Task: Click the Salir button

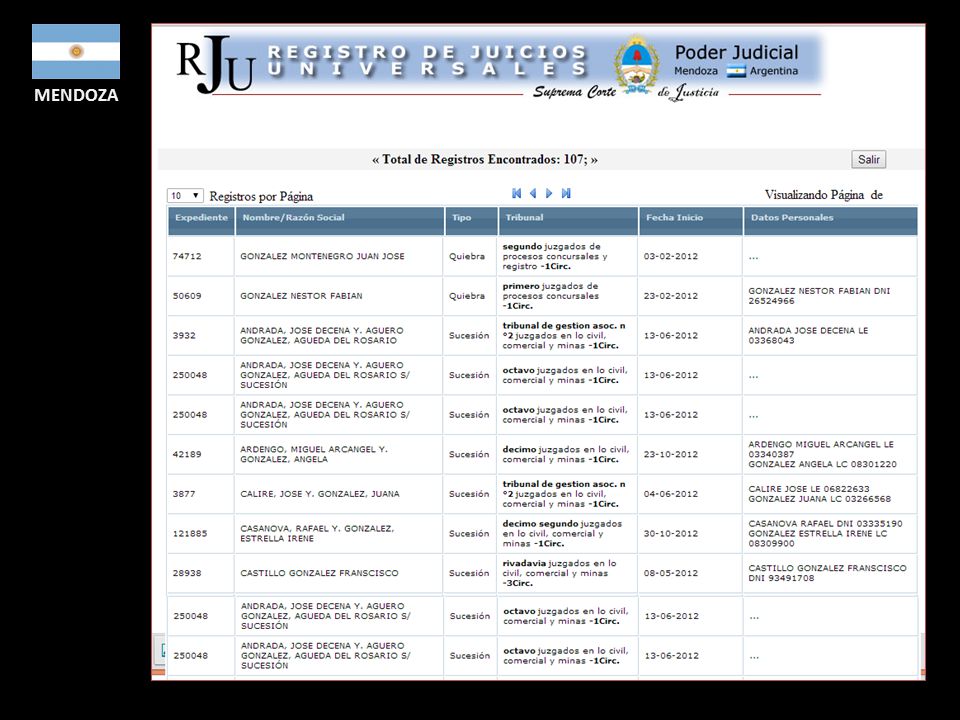Action: pos(868,160)
